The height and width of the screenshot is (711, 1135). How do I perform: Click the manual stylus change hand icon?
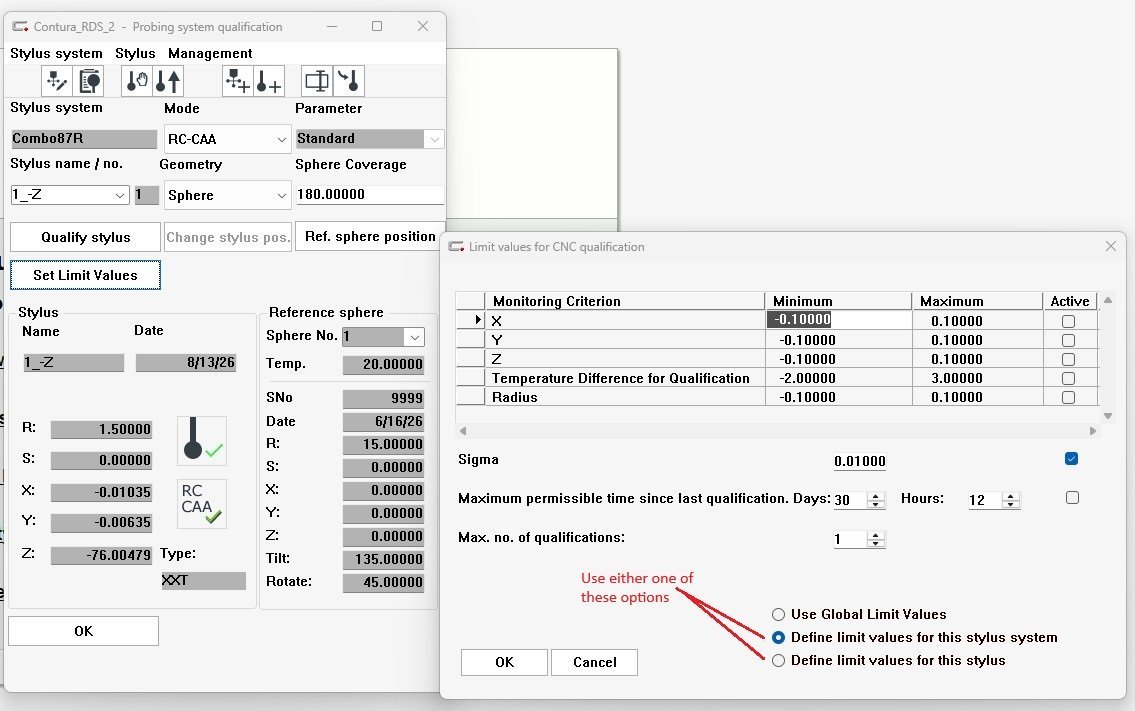pyautogui.click(x=136, y=81)
